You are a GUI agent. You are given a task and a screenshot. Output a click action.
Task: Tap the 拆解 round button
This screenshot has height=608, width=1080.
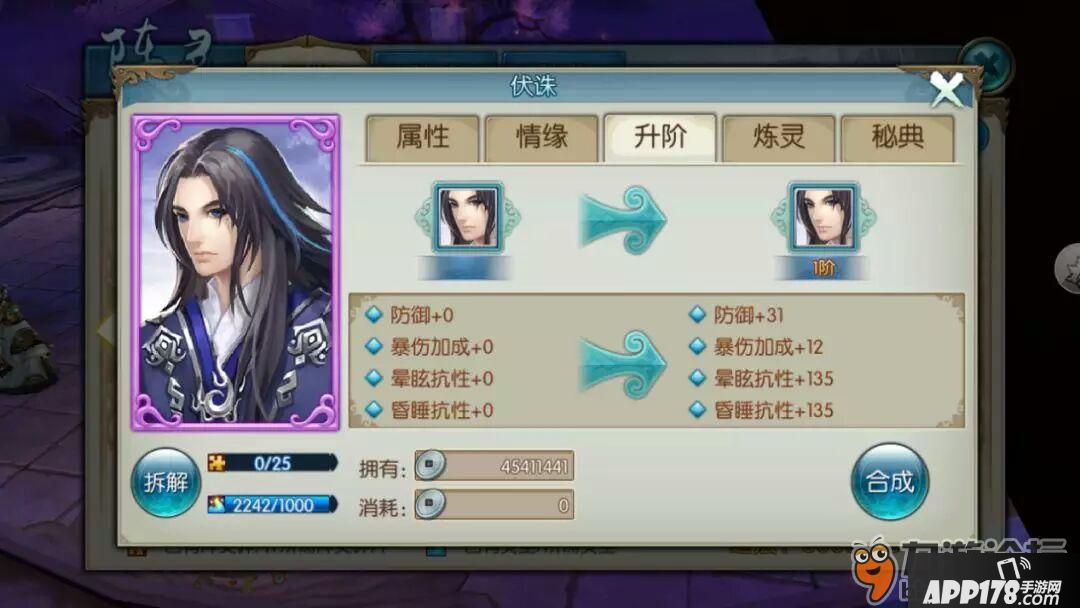(x=166, y=483)
